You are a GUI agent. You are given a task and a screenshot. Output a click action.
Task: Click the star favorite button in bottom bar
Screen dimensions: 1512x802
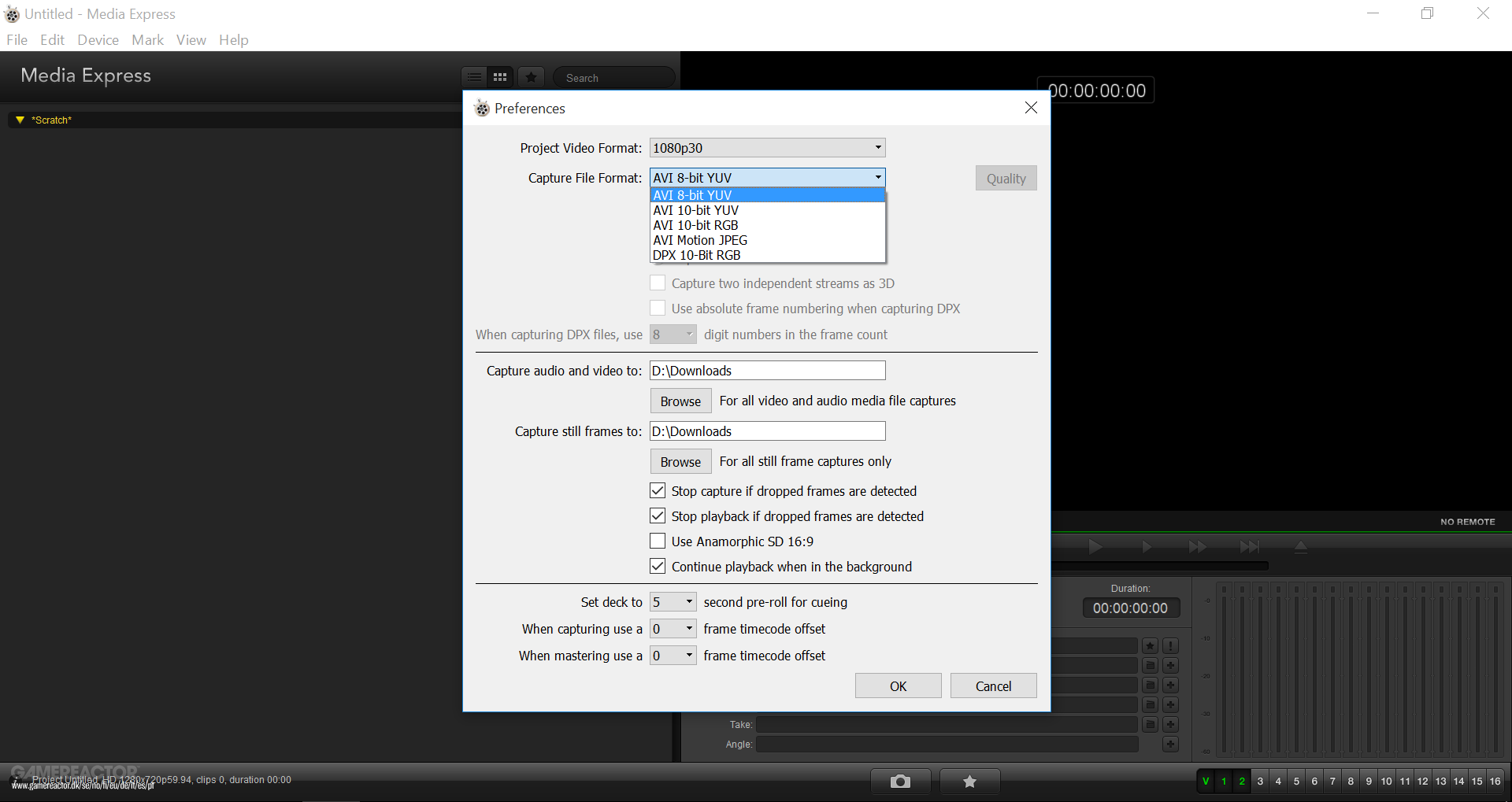969,782
